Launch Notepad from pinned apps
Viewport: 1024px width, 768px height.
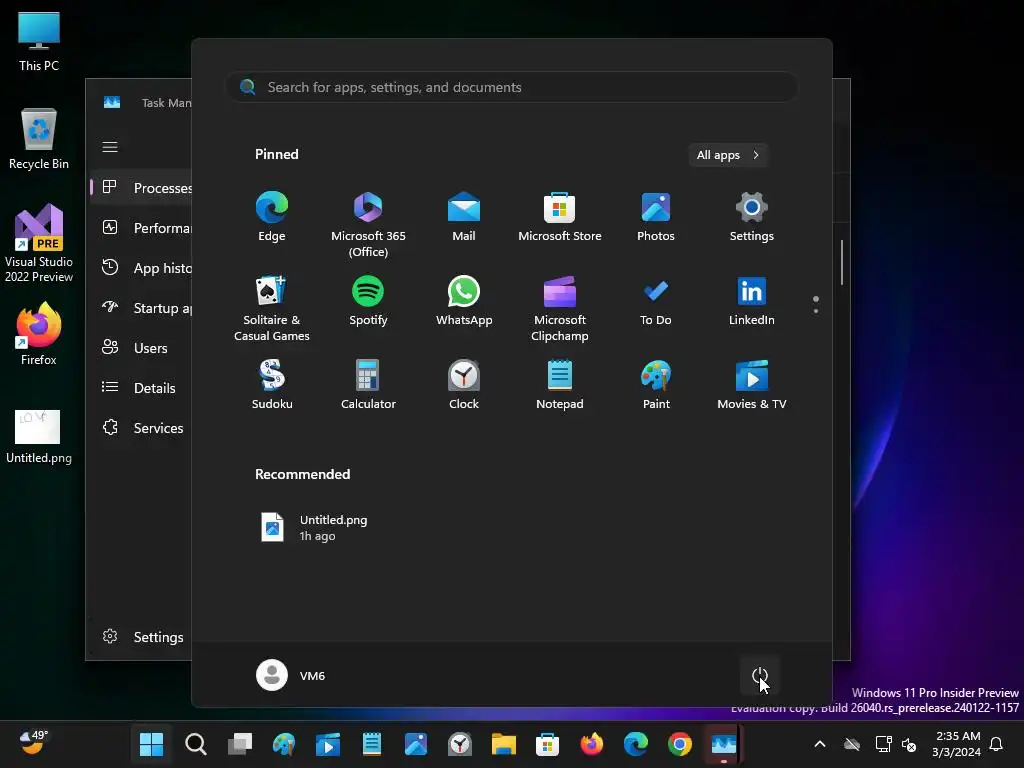[x=560, y=385]
